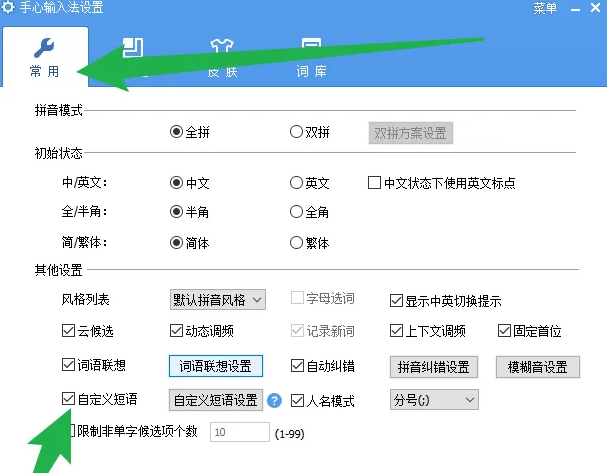Select the 双拼 radio button
This screenshot has height=473, width=607.
point(296,132)
